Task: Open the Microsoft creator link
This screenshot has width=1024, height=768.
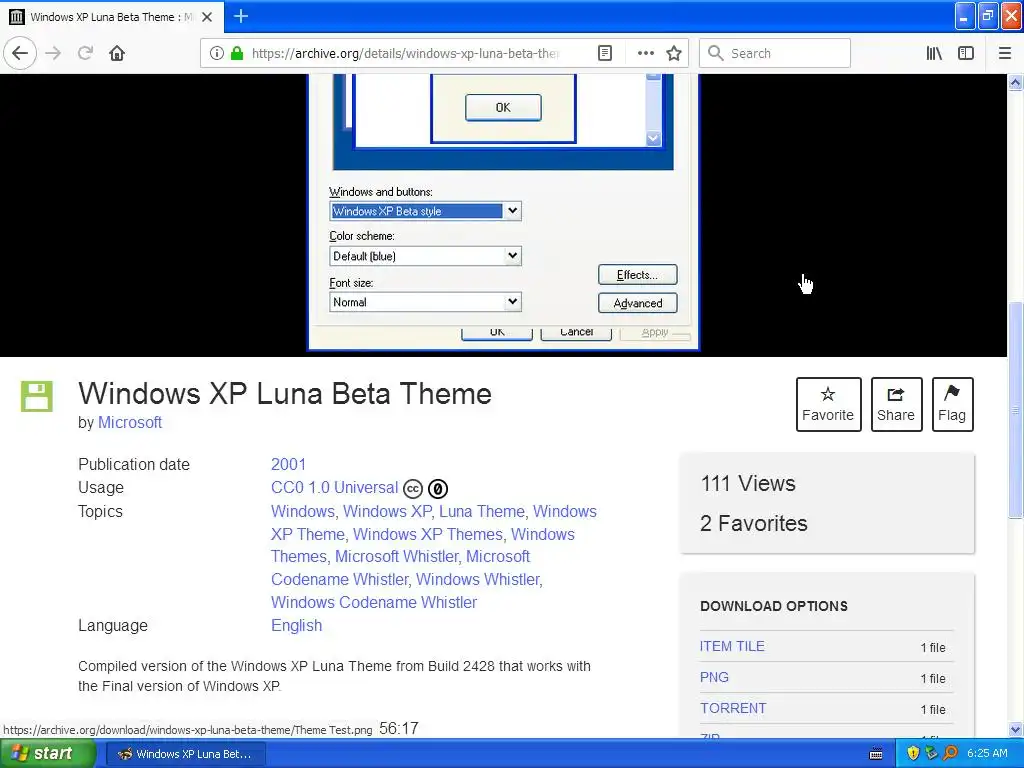Action: 130,423
